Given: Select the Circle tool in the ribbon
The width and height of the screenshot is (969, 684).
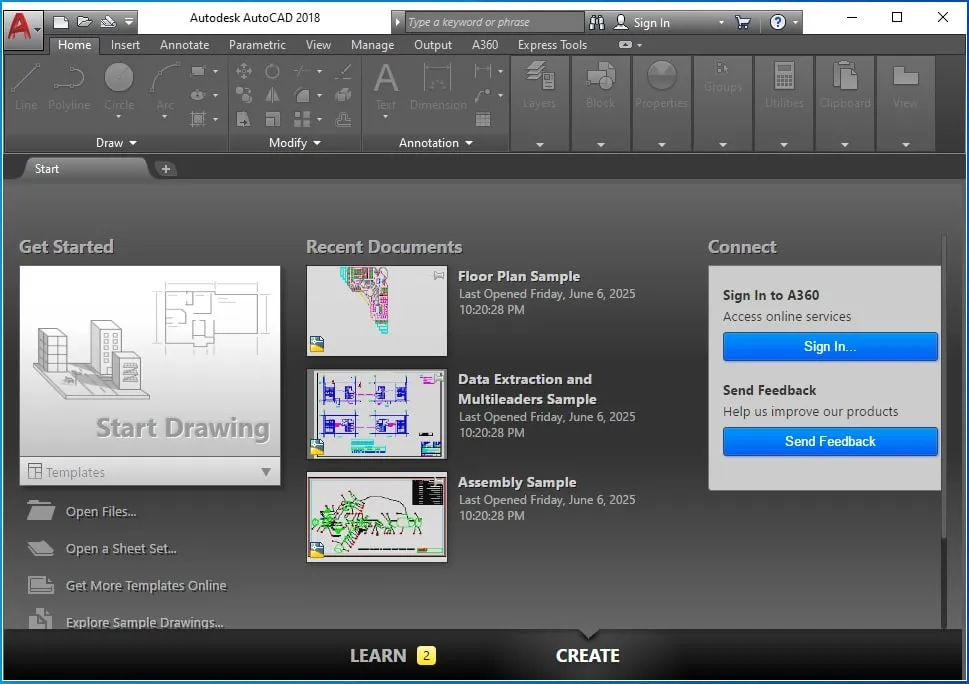Looking at the screenshot, I should 119,86.
